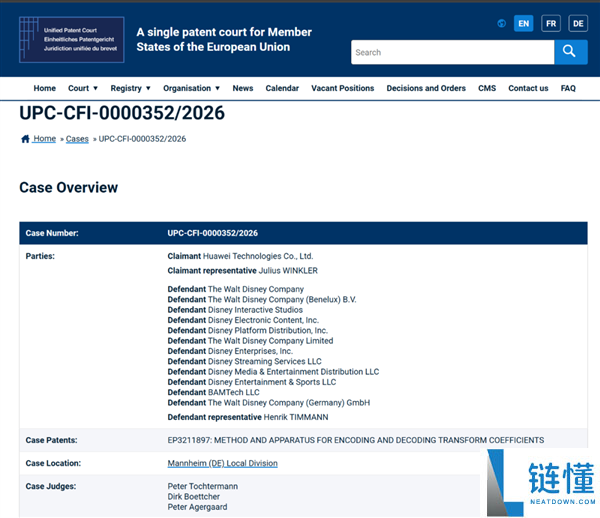Click the EP3211897 patent title text

355,440
